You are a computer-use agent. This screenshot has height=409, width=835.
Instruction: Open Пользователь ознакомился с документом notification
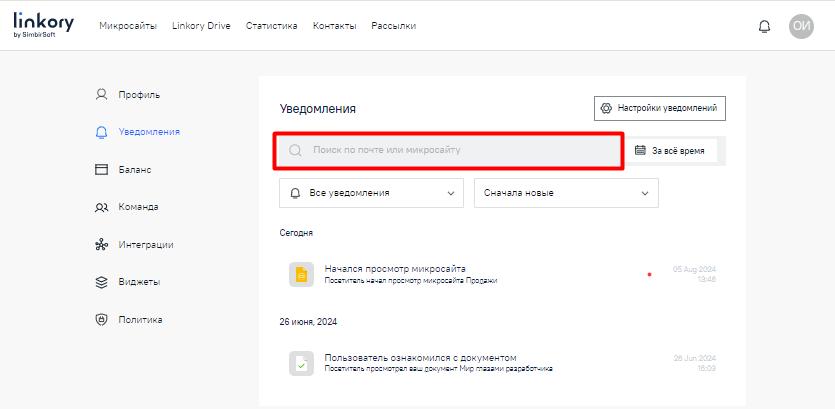[420, 357]
